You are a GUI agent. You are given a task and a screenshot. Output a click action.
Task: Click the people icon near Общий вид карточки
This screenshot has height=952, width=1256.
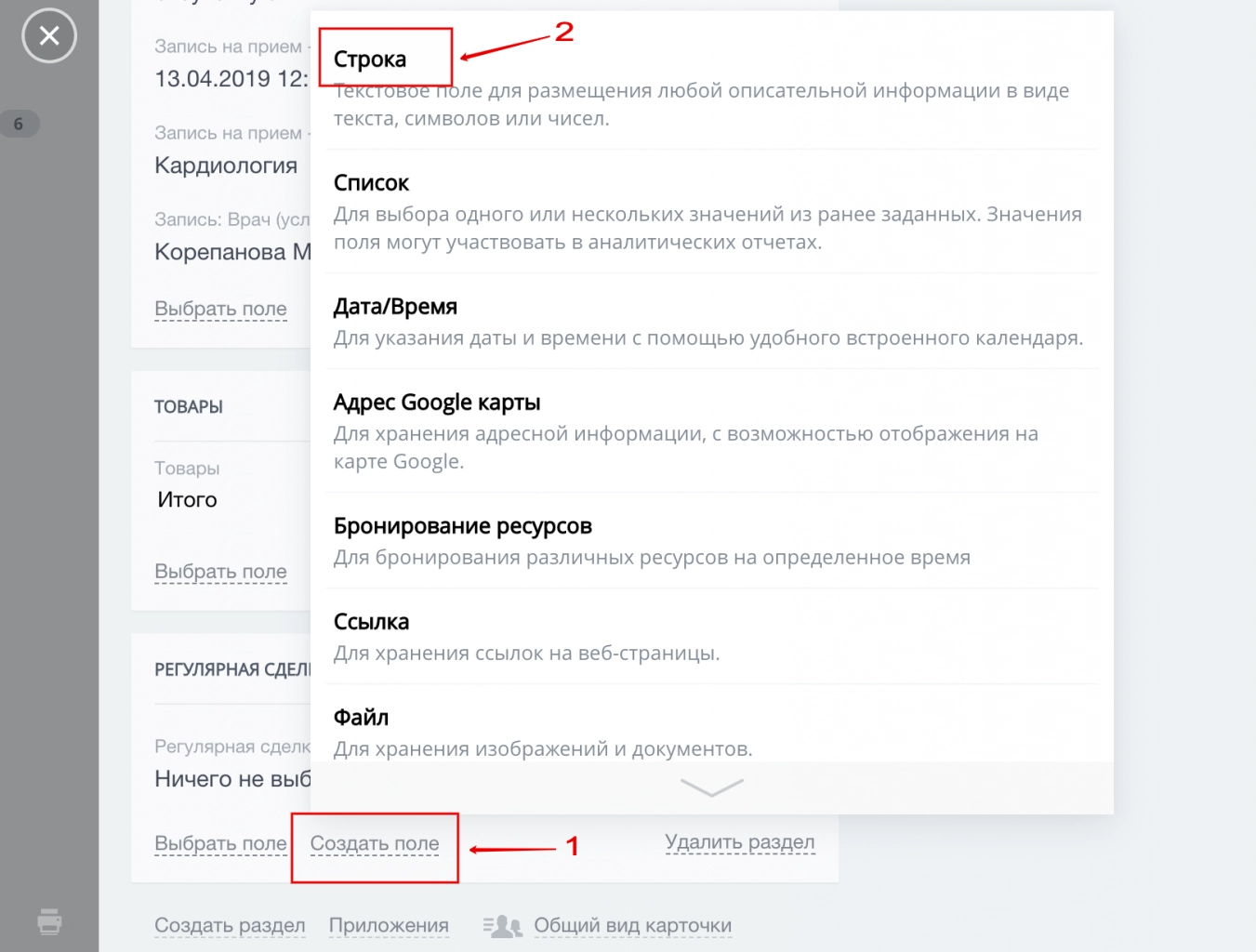(502, 925)
